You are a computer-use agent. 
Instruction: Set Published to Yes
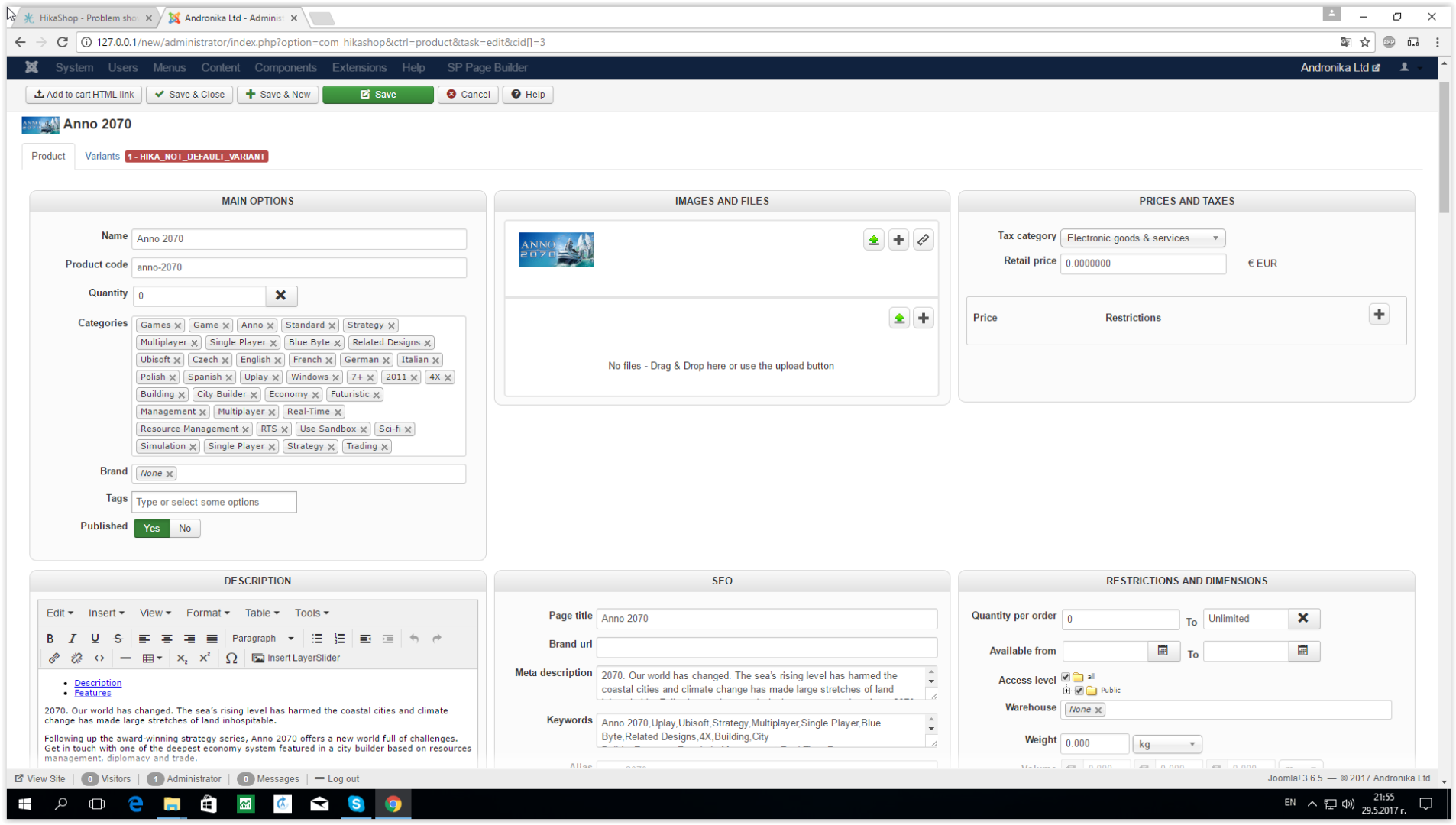click(x=151, y=528)
